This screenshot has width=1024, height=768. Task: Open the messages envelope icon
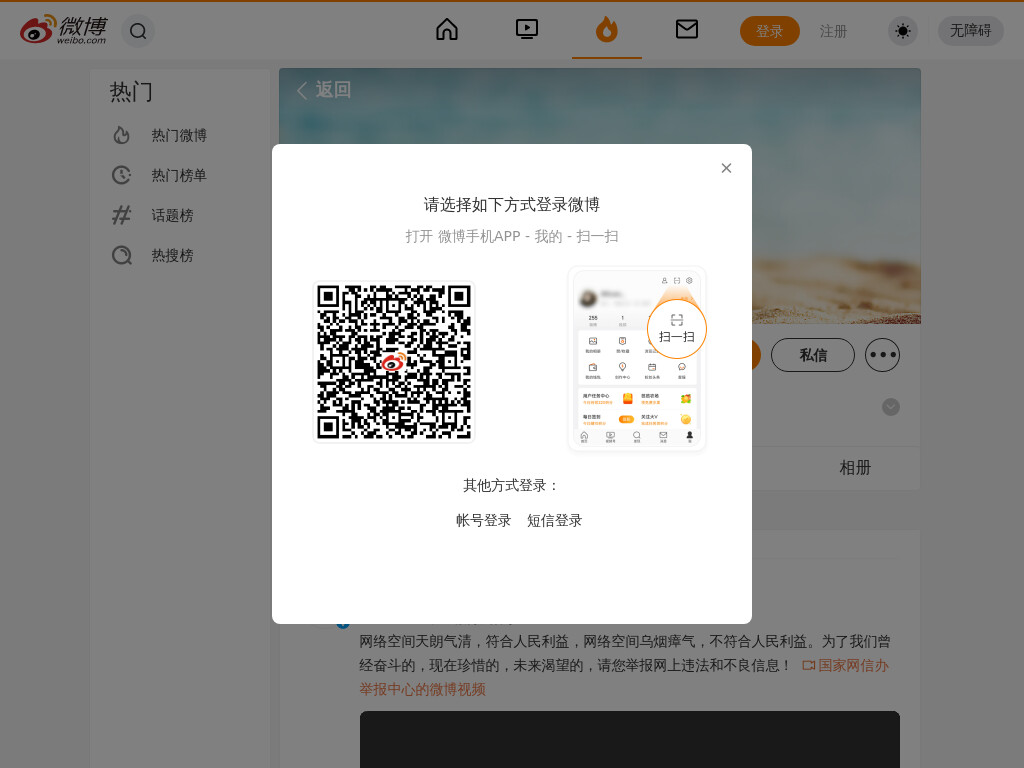(x=686, y=29)
